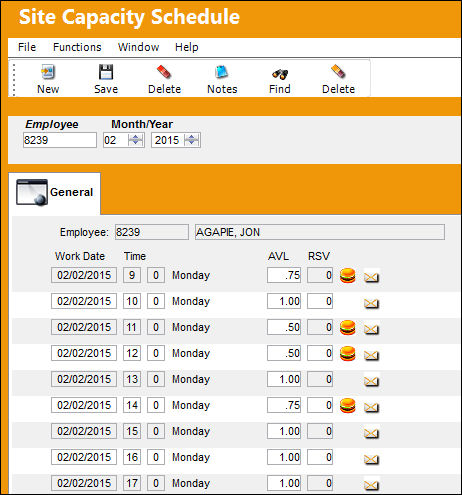The width and height of the screenshot is (462, 495).
Task: Click the Delete icon after Find
Action: (x=338, y=72)
